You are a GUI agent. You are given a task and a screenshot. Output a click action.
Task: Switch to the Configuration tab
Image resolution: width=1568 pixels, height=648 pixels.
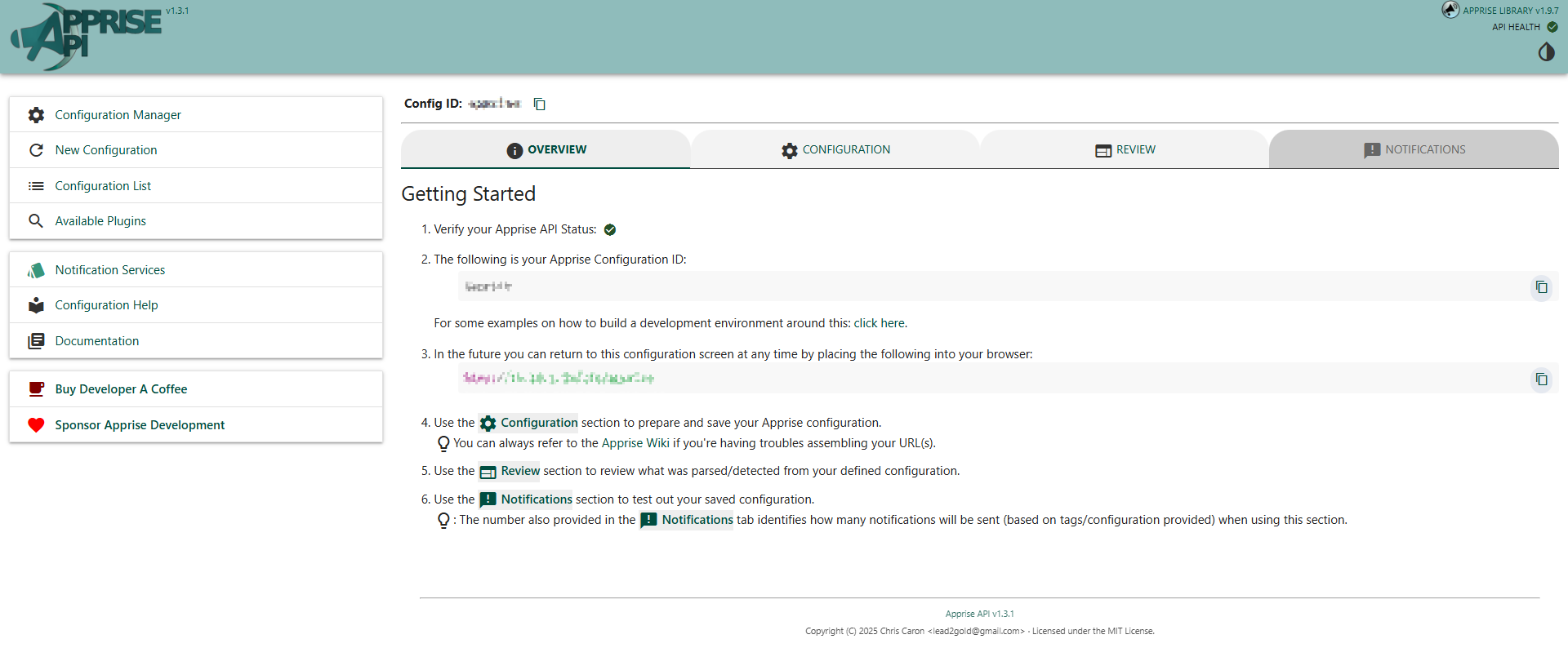coord(835,149)
